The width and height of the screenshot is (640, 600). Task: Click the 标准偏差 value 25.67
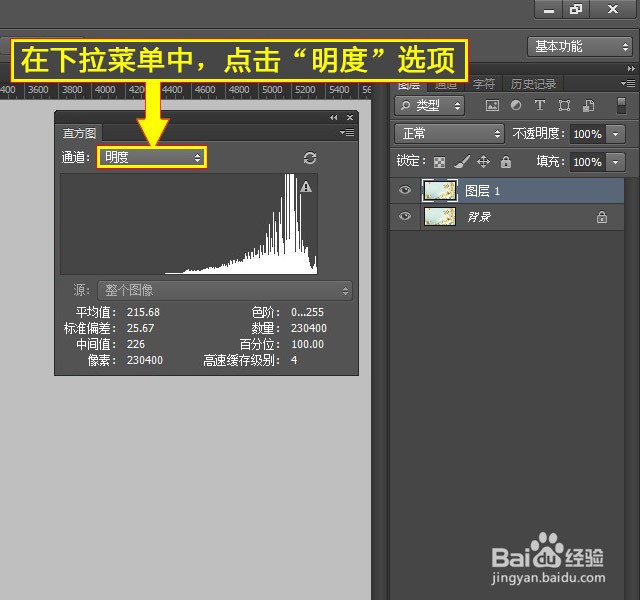140,328
